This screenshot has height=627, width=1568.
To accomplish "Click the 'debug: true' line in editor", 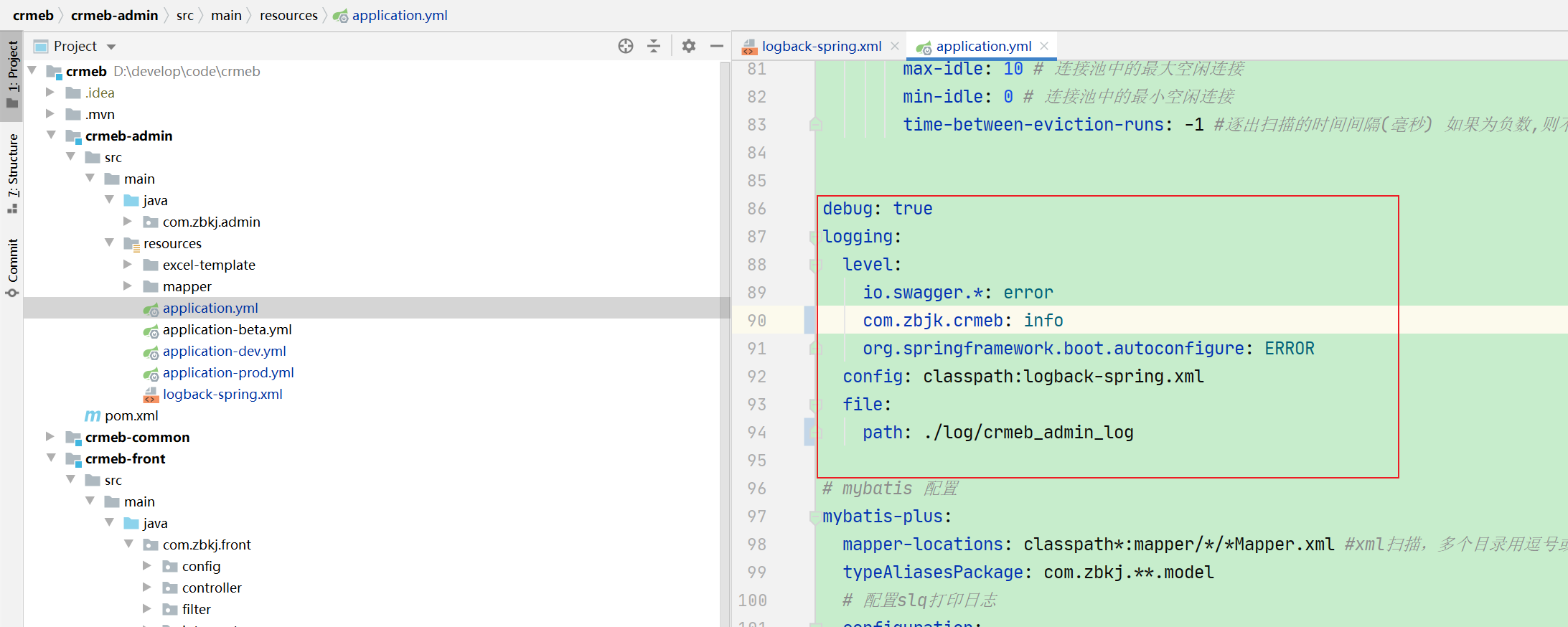I will (877, 209).
